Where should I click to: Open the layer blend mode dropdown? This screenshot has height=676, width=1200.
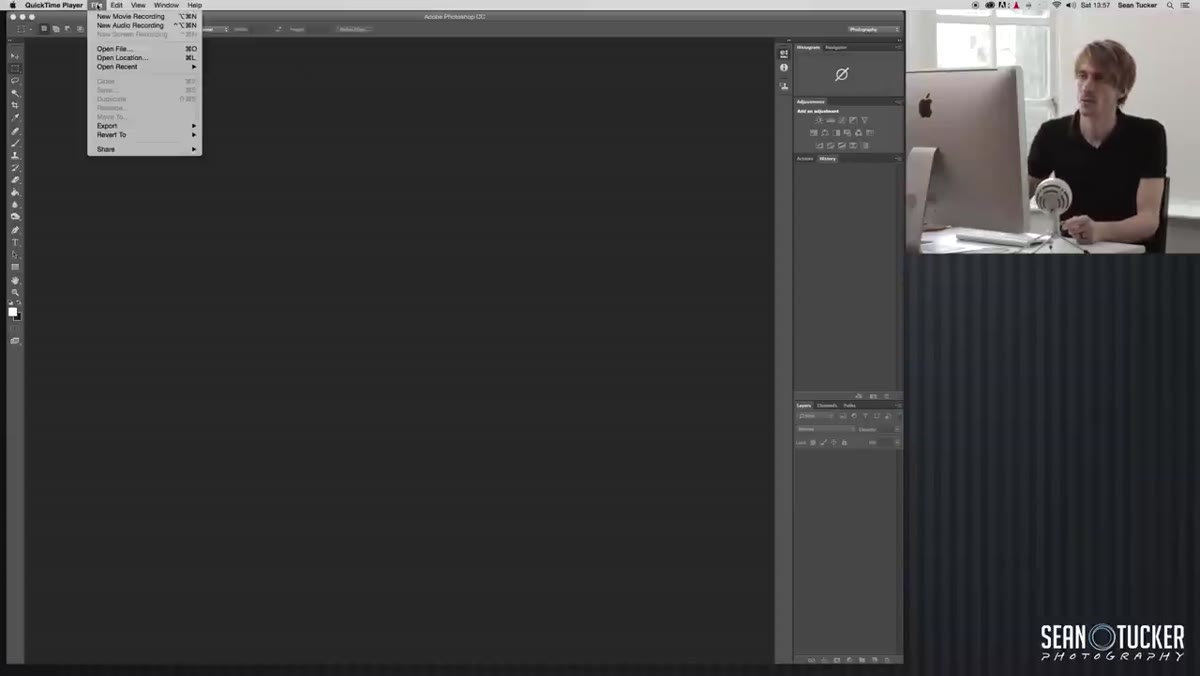point(827,429)
